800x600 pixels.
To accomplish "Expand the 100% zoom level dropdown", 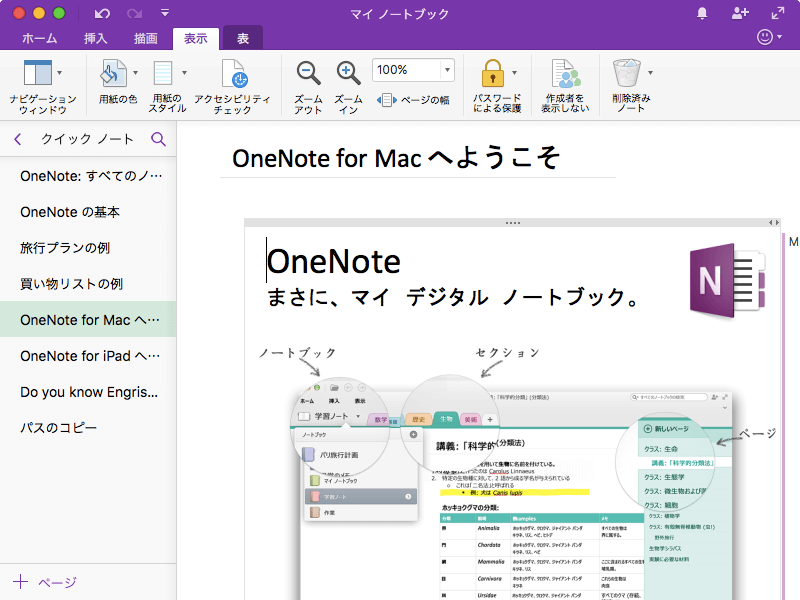I will pos(446,70).
